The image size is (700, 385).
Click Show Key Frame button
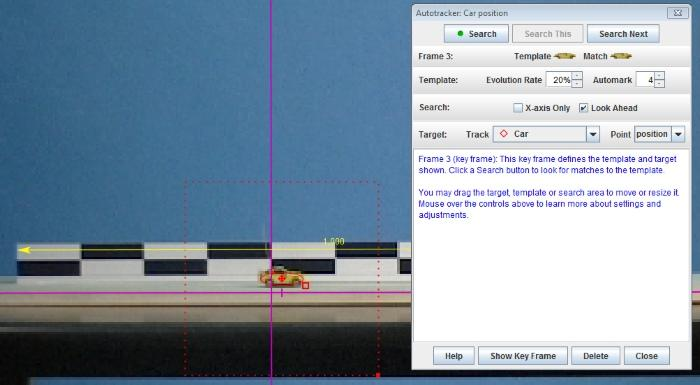523,356
